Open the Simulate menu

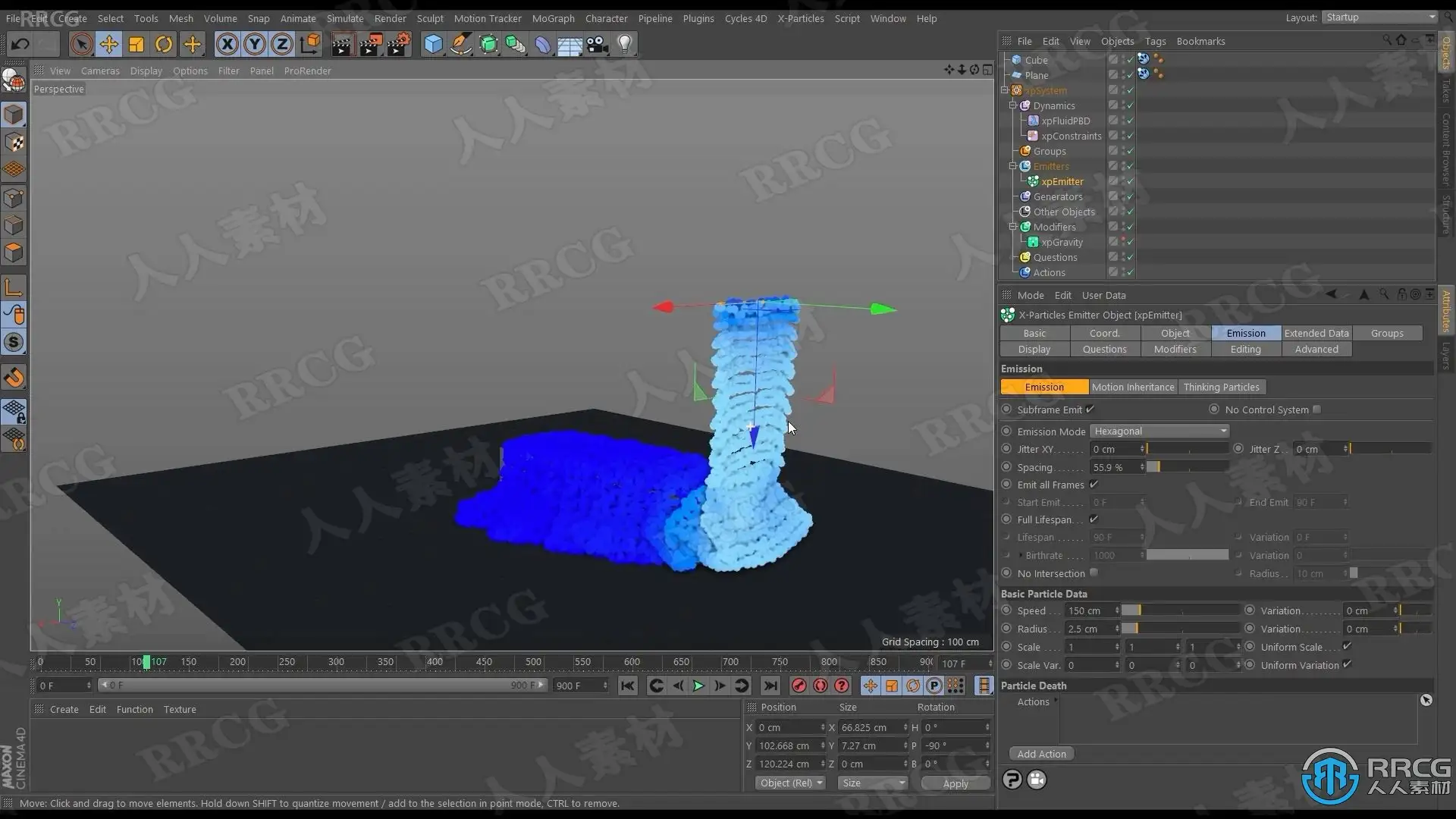coord(344,18)
